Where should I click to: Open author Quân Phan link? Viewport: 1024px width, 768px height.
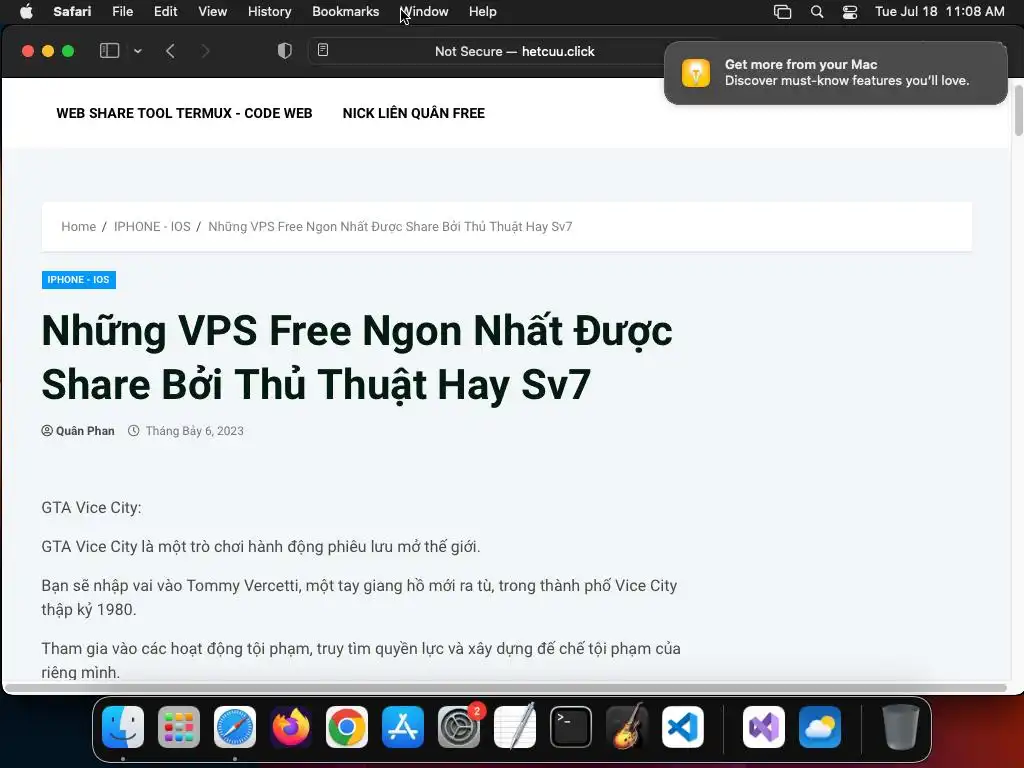pyautogui.click(x=85, y=431)
